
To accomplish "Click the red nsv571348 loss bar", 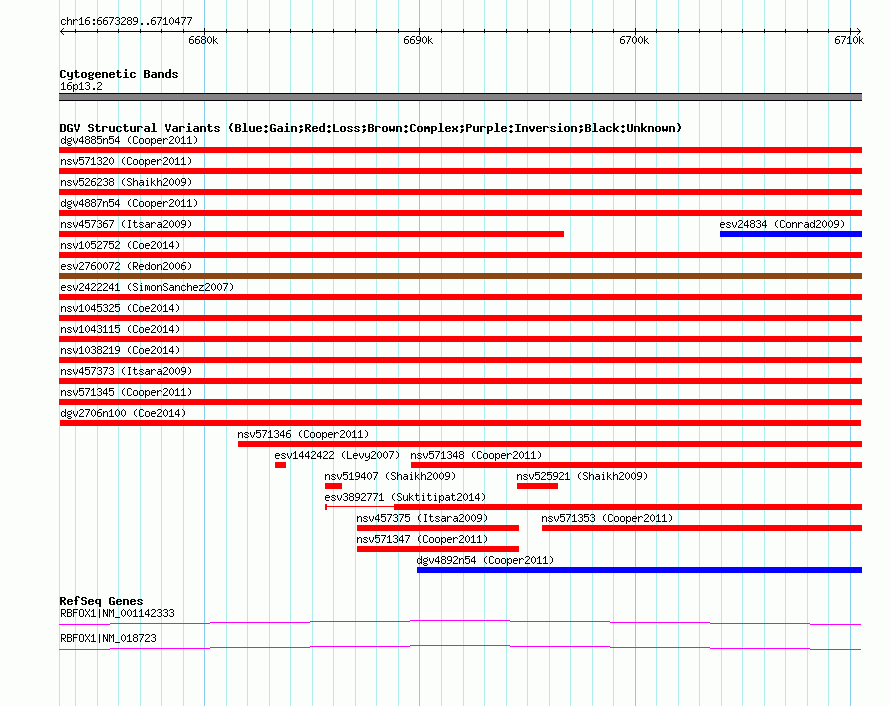I will [x=636, y=465].
